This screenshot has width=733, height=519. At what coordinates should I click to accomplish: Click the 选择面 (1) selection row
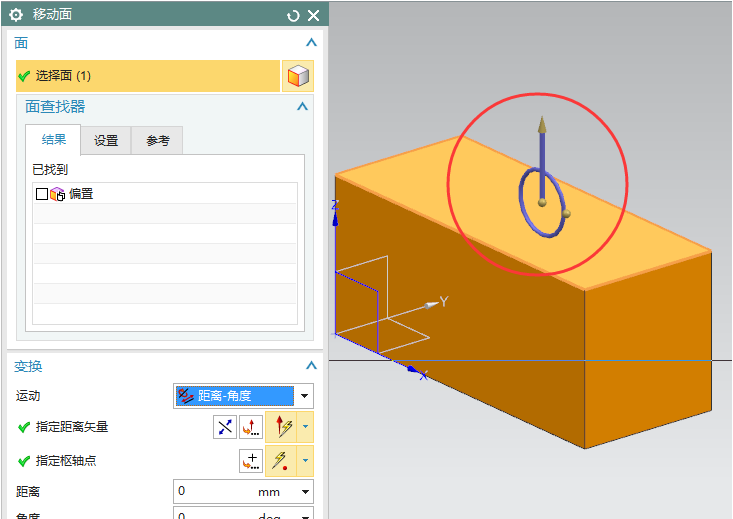[147, 76]
